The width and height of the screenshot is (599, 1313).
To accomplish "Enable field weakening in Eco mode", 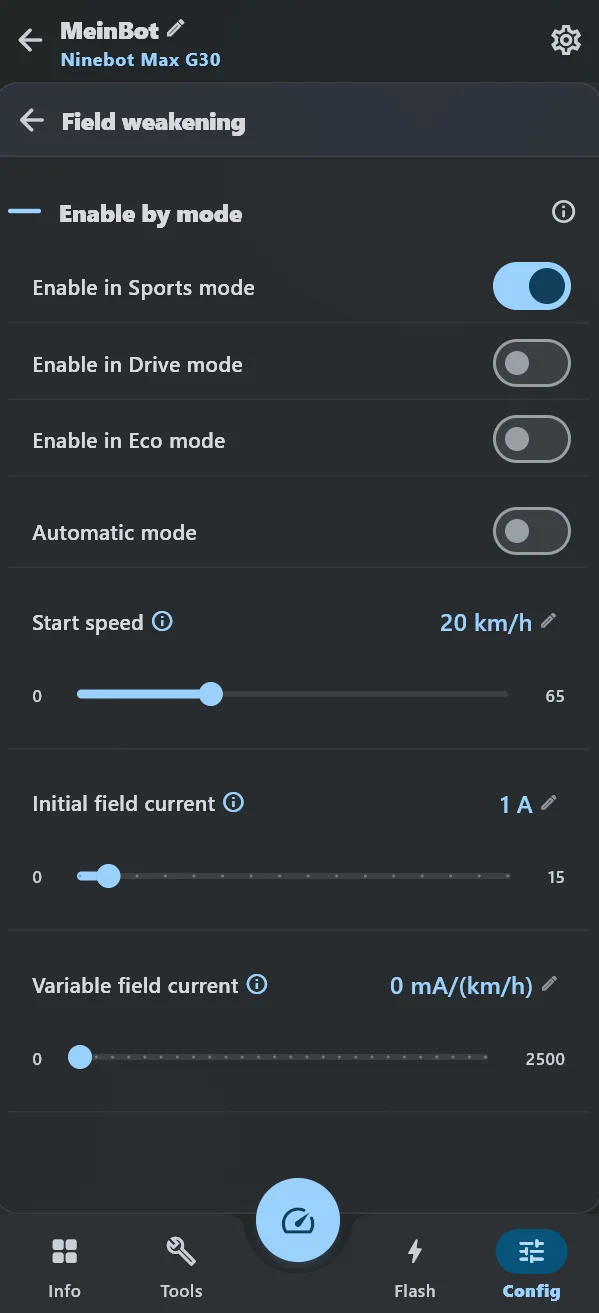I will tap(532, 440).
